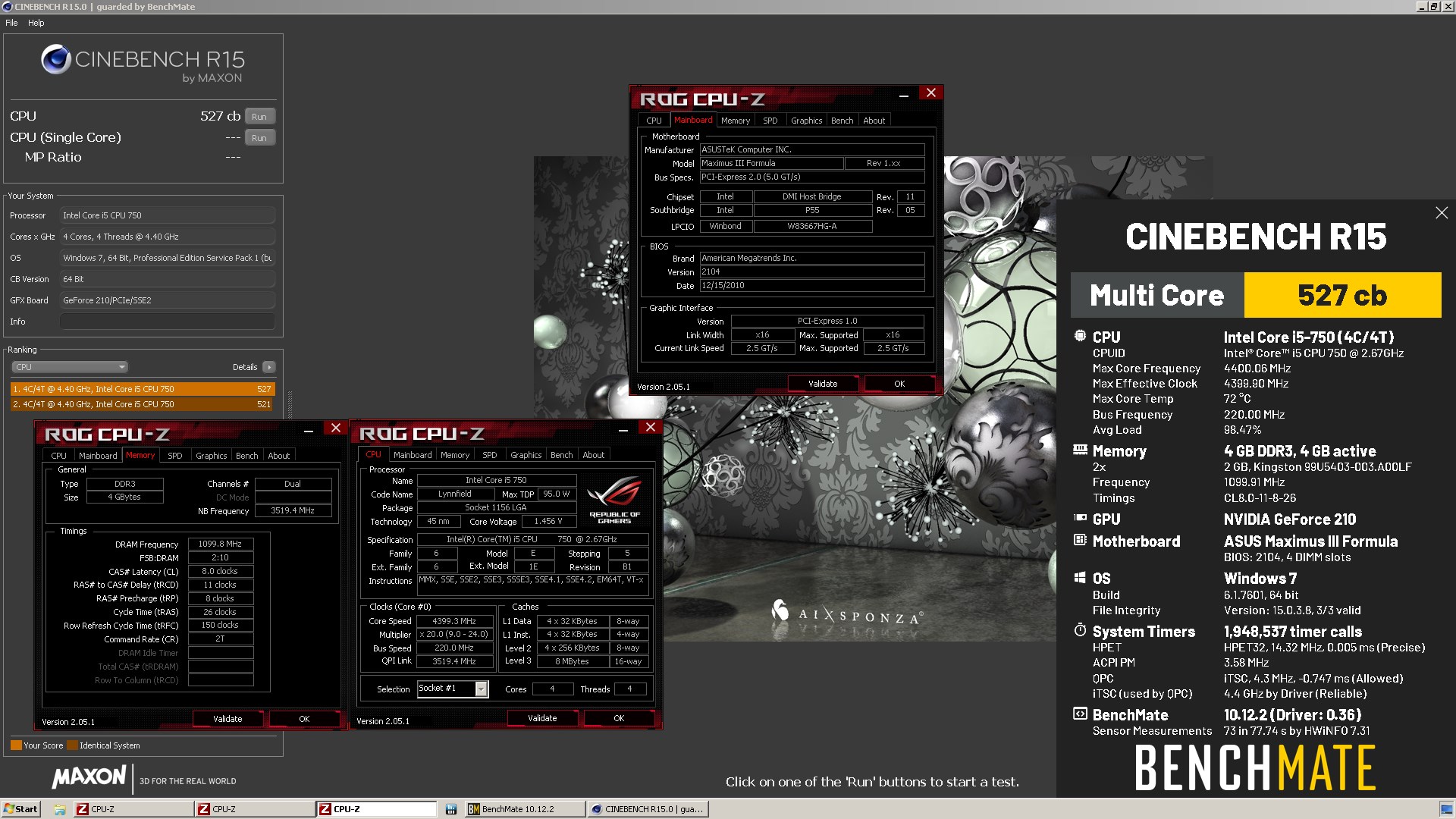
Task: Click the GPU card icon in the BenchMate panel
Action: coord(1080,518)
